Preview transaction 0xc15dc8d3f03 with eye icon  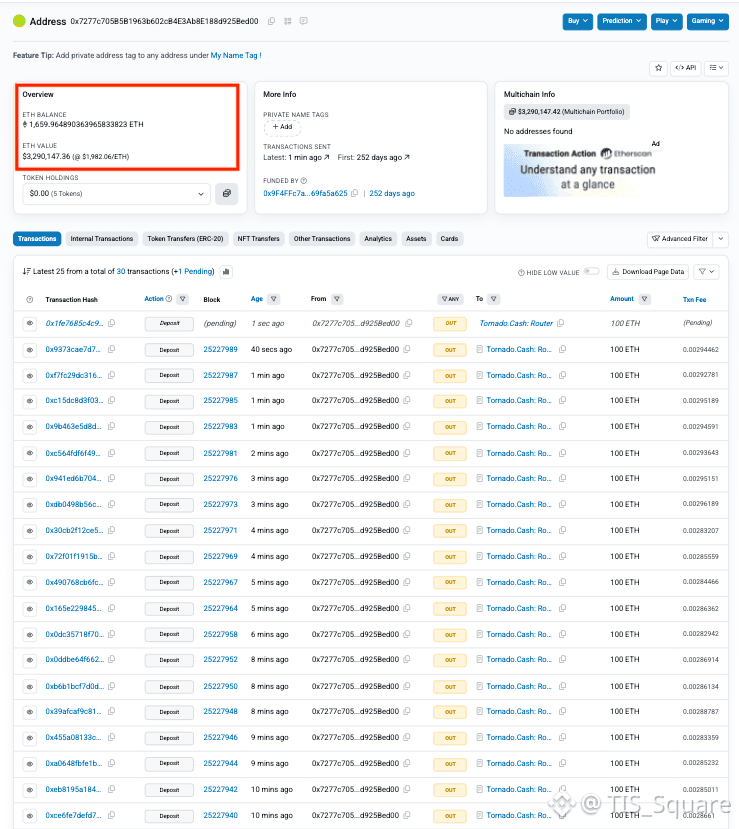(30, 401)
